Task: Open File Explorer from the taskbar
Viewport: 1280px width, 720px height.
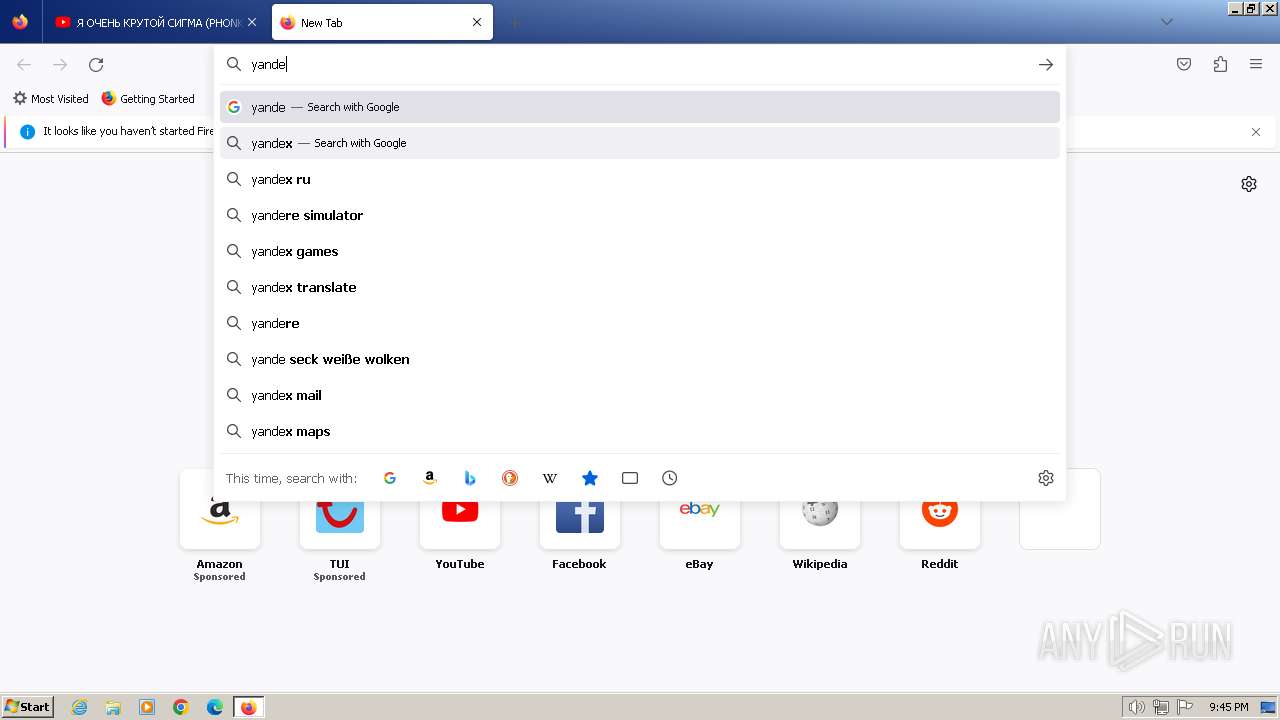Action: coord(113,707)
